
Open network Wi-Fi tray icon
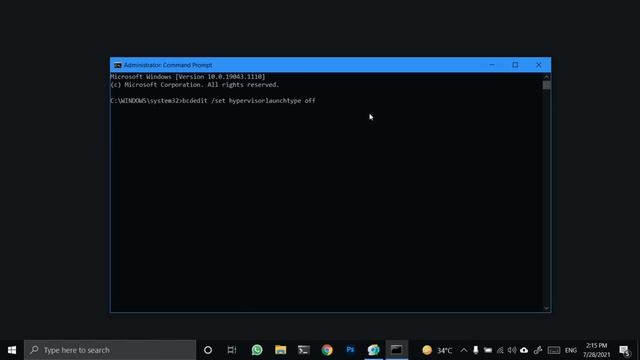tap(500, 350)
